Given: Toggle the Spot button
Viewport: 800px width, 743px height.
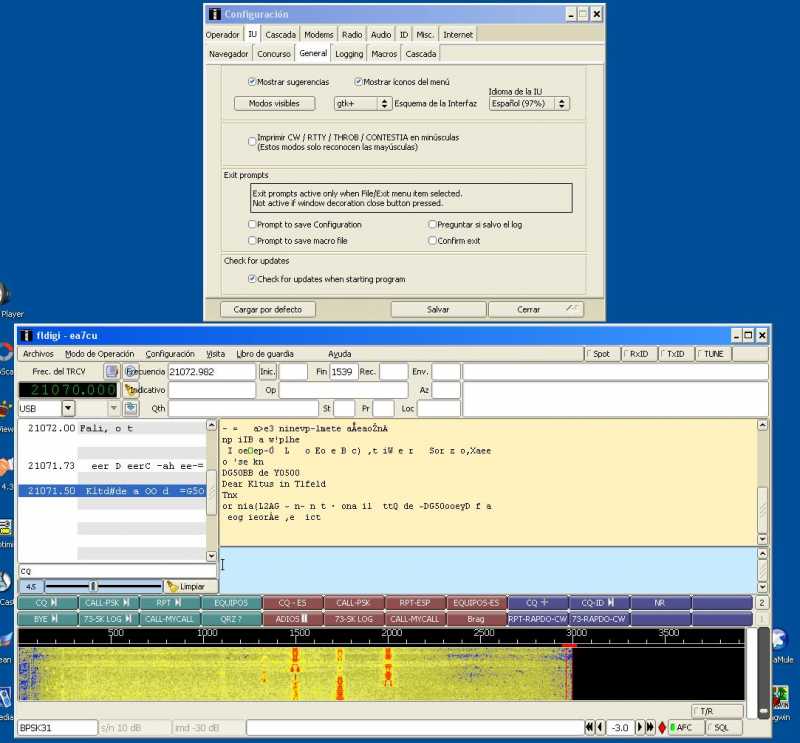Looking at the screenshot, I should 601,354.
